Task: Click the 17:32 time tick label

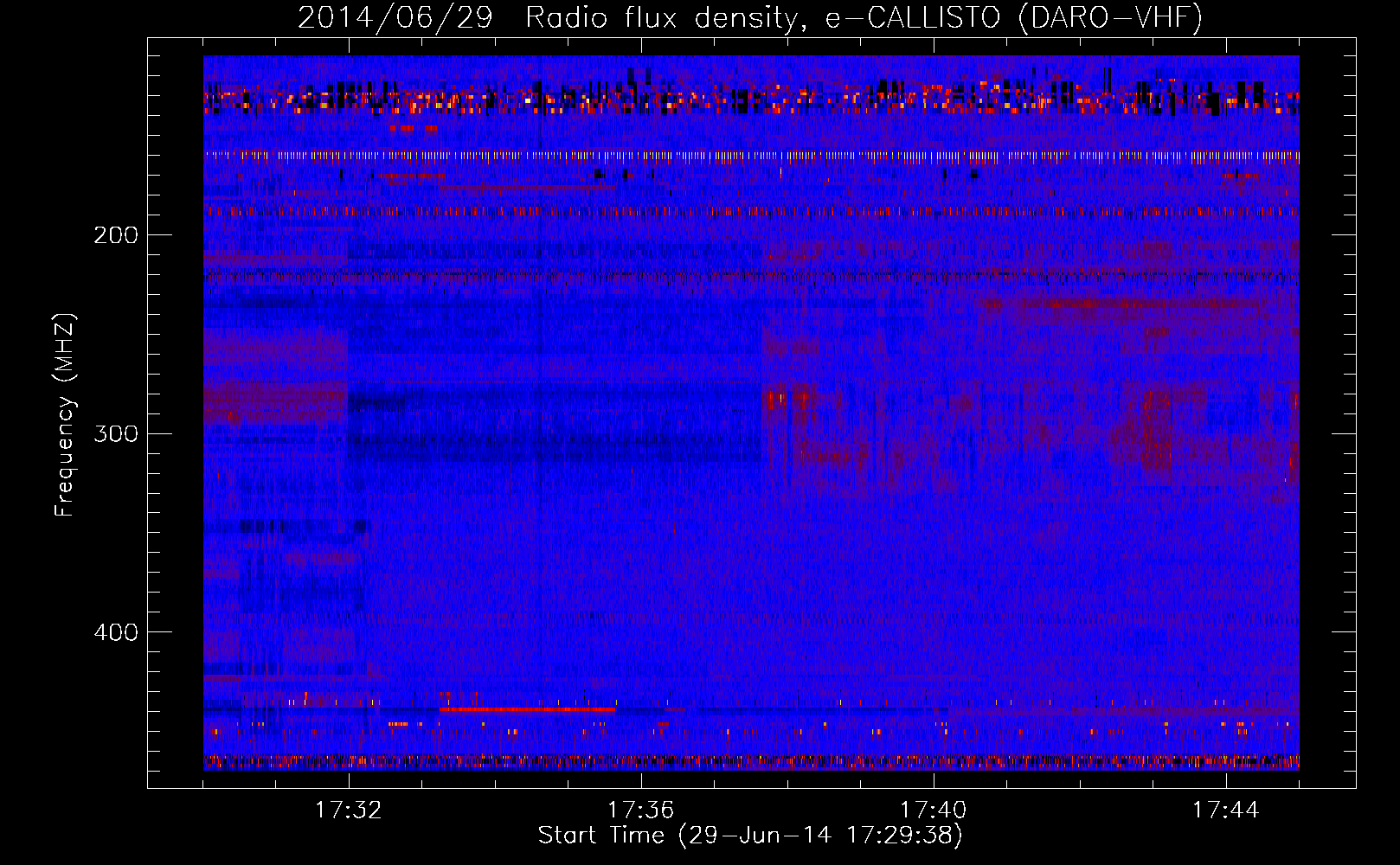Action: (x=349, y=811)
